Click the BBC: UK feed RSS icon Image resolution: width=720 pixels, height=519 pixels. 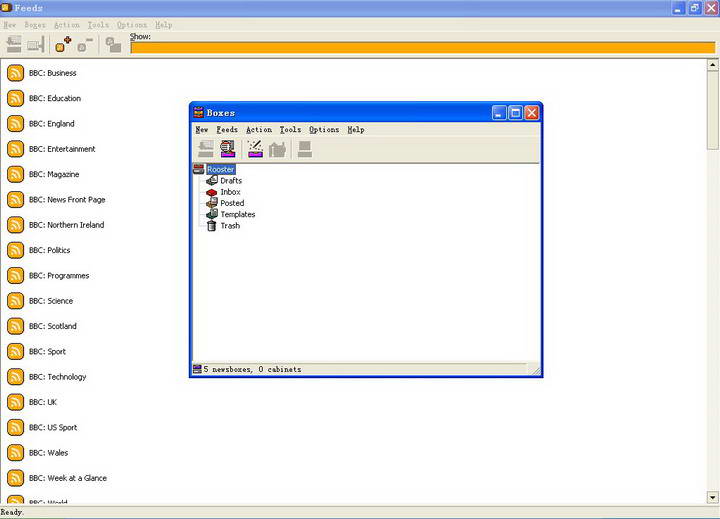[x=16, y=402]
